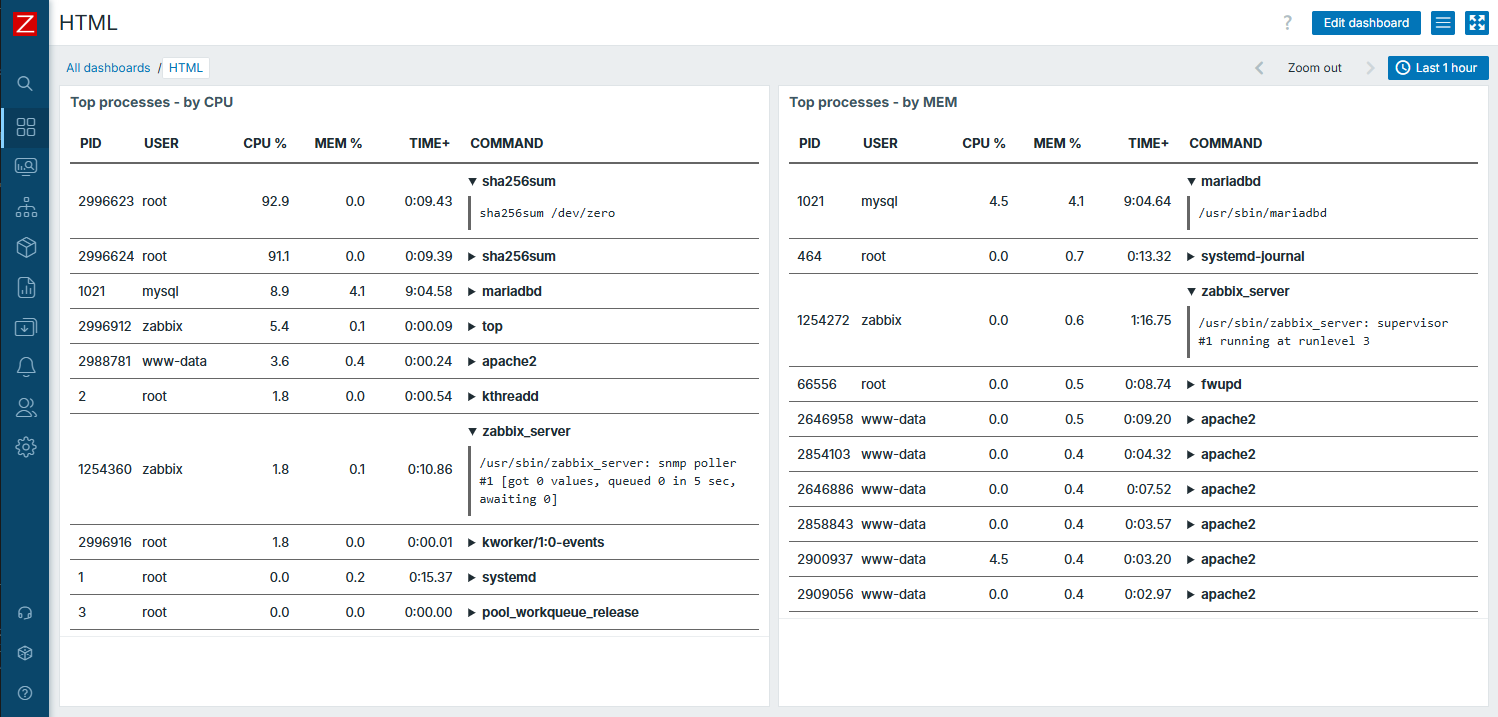Open All dashboards breadcrumb link
This screenshot has height=717, width=1498.
click(x=108, y=68)
